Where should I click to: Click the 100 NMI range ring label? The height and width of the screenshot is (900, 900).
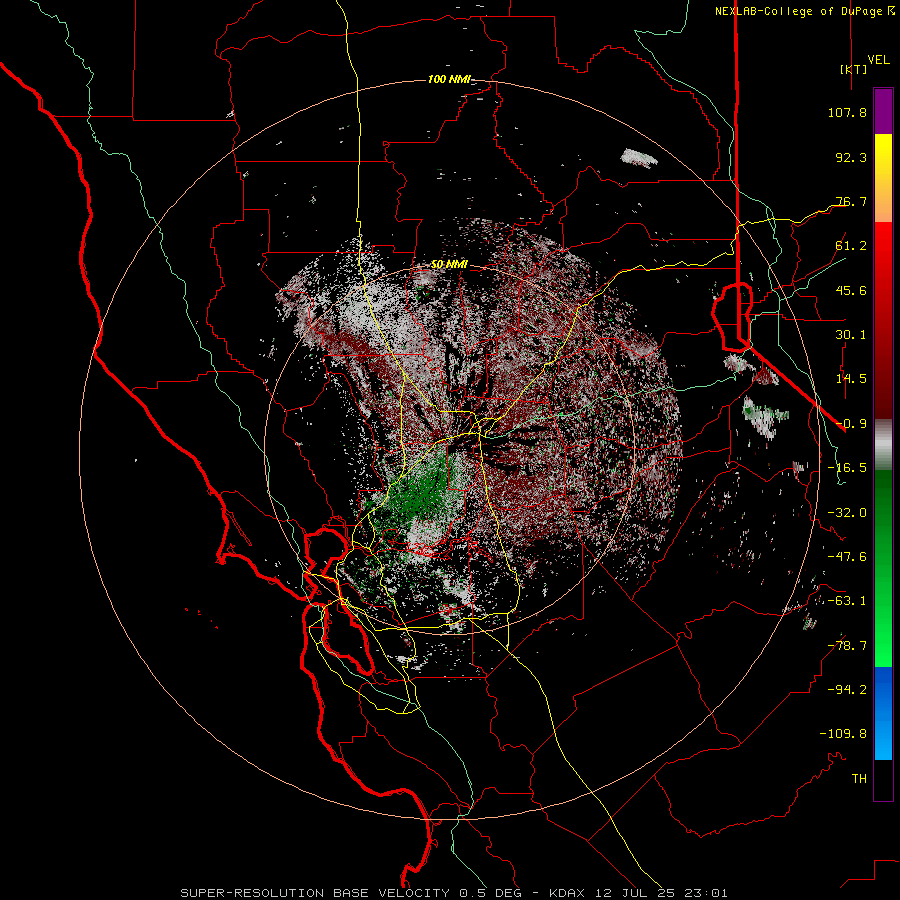point(449,79)
